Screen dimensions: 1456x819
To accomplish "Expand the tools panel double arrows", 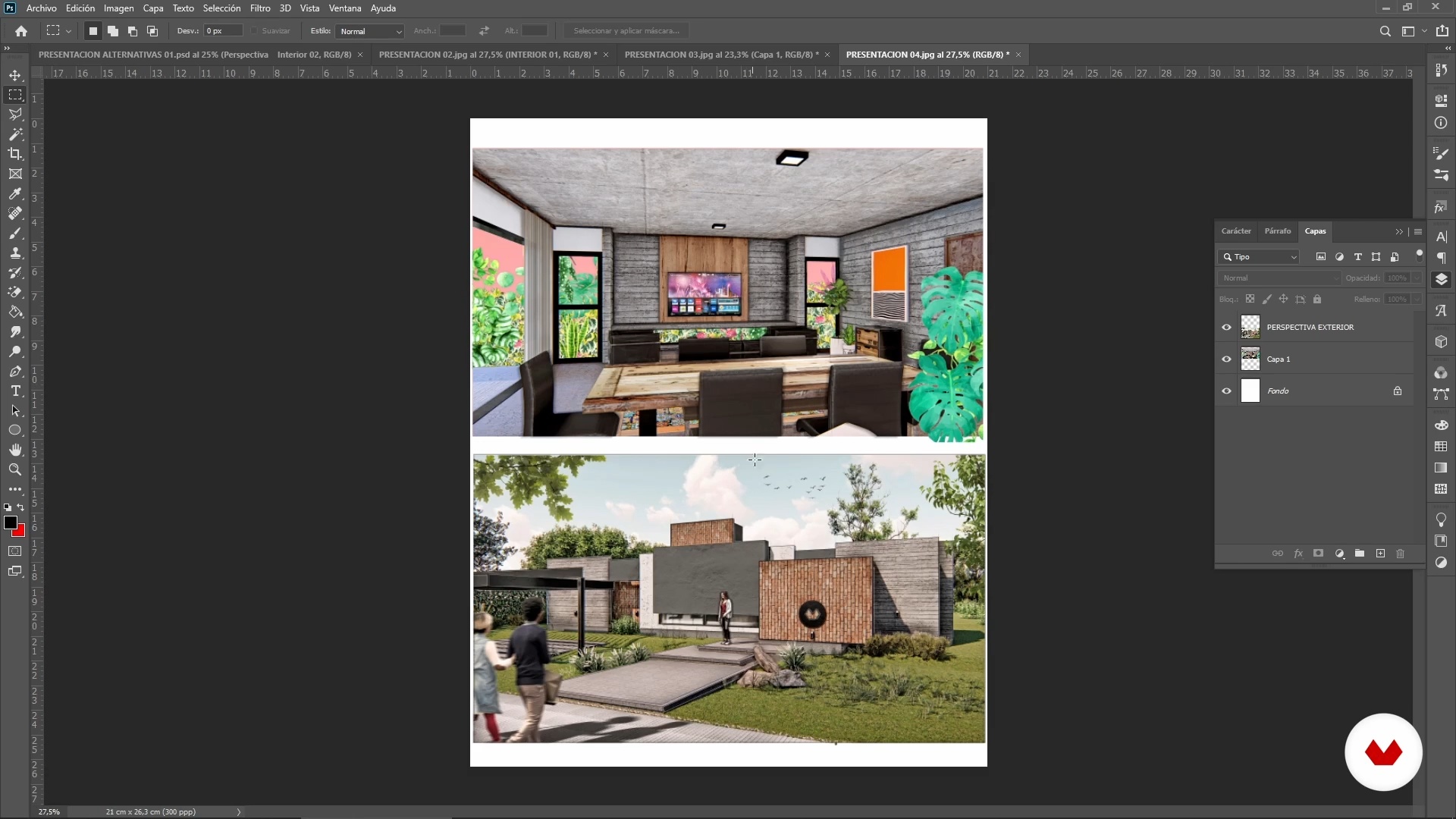I will [x=7, y=48].
